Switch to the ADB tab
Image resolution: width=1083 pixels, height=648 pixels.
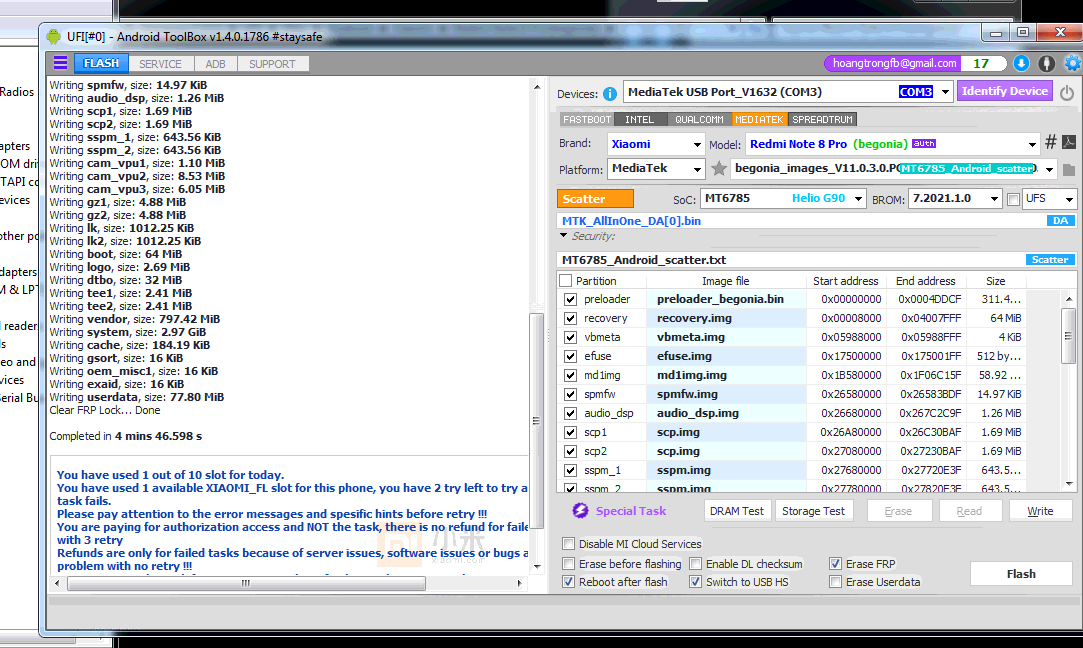[215, 64]
